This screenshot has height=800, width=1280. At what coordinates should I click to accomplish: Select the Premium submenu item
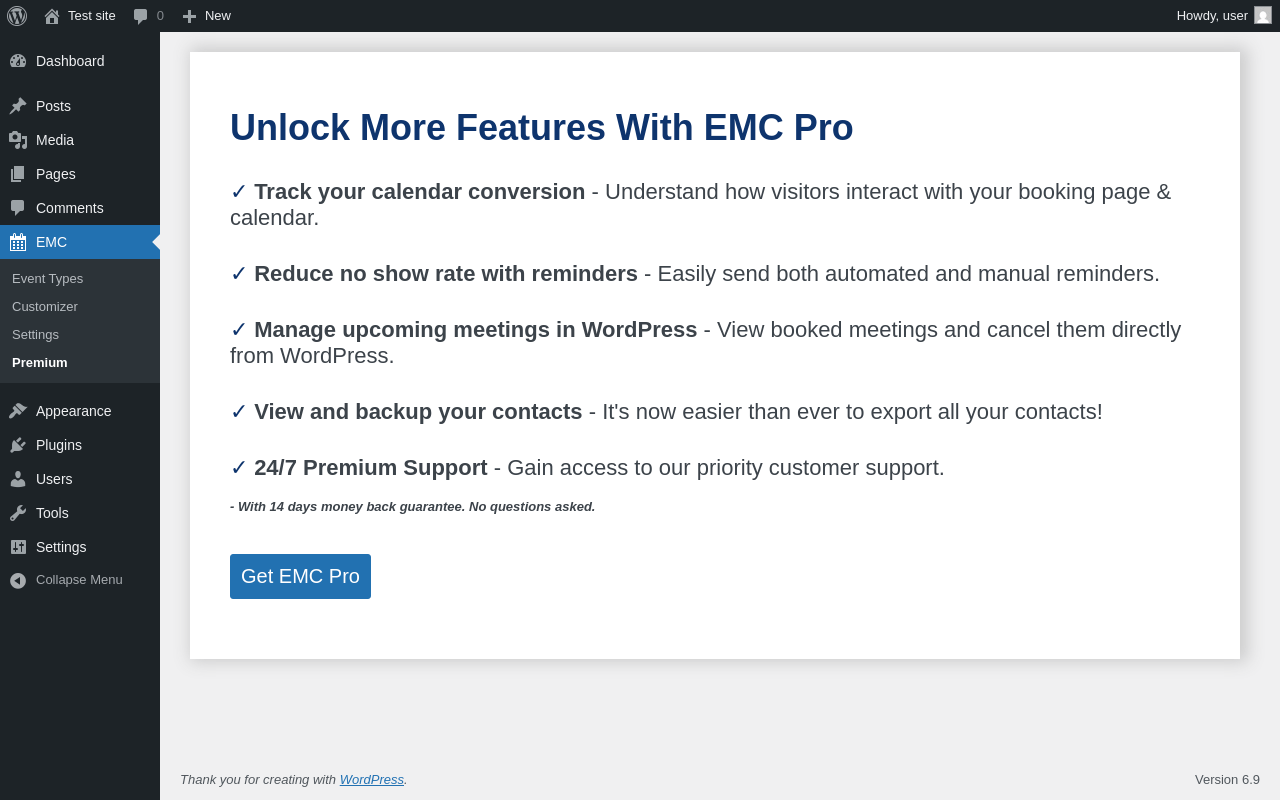(40, 363)
